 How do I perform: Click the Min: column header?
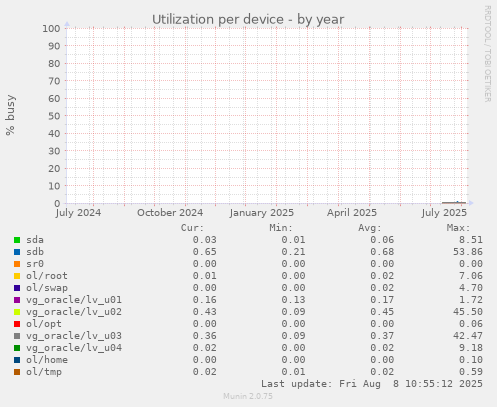click(x=281, y=228)
